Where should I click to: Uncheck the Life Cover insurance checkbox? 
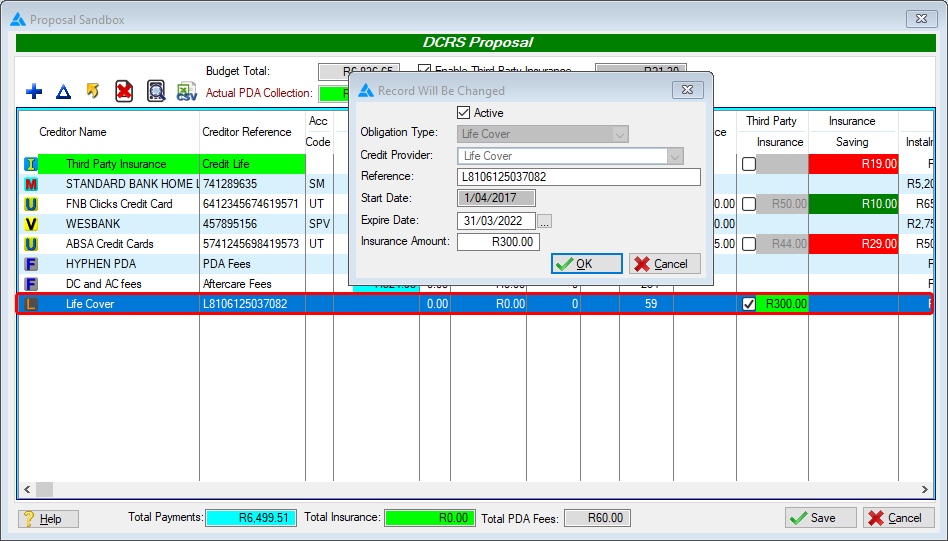click(x=748, y=304)
